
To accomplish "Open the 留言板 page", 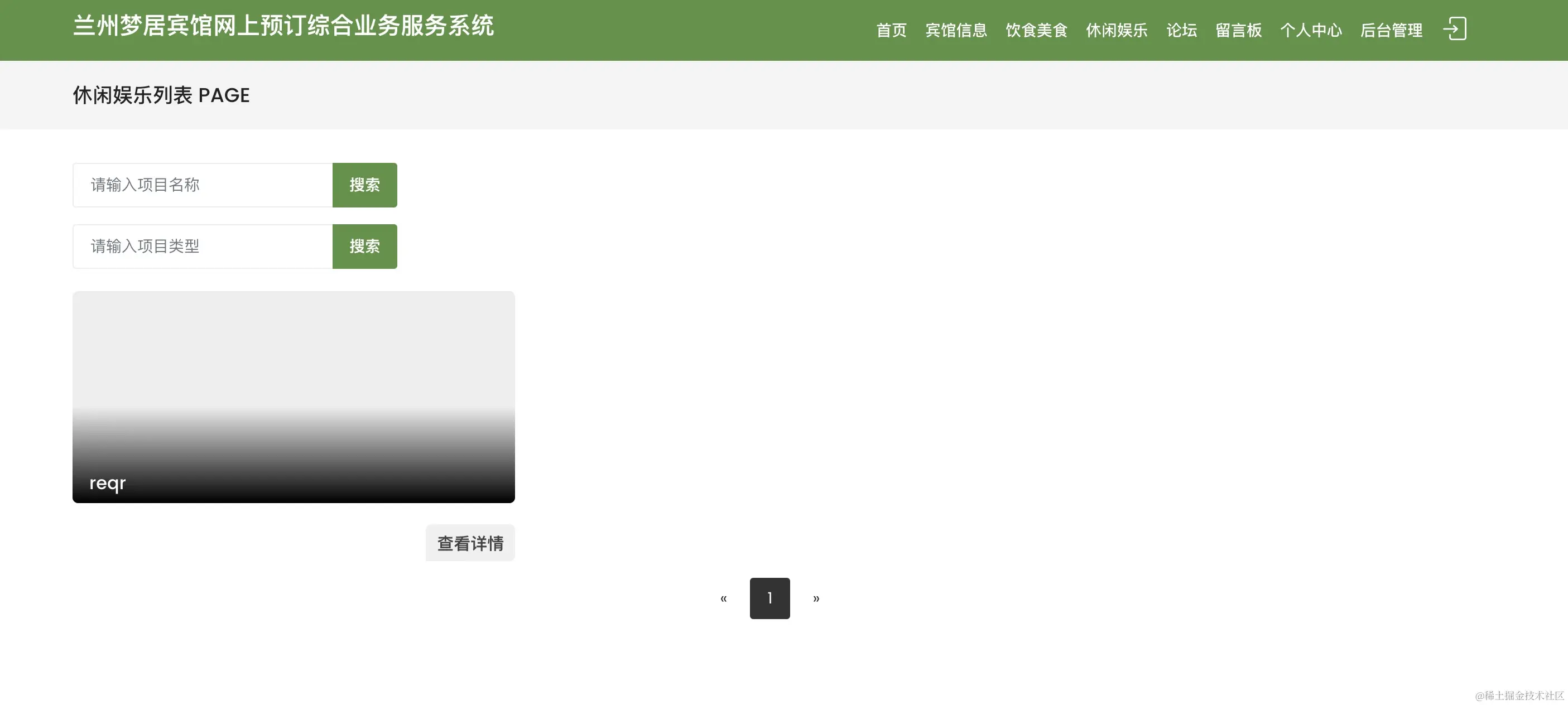I will click(x=1238, y=30).
